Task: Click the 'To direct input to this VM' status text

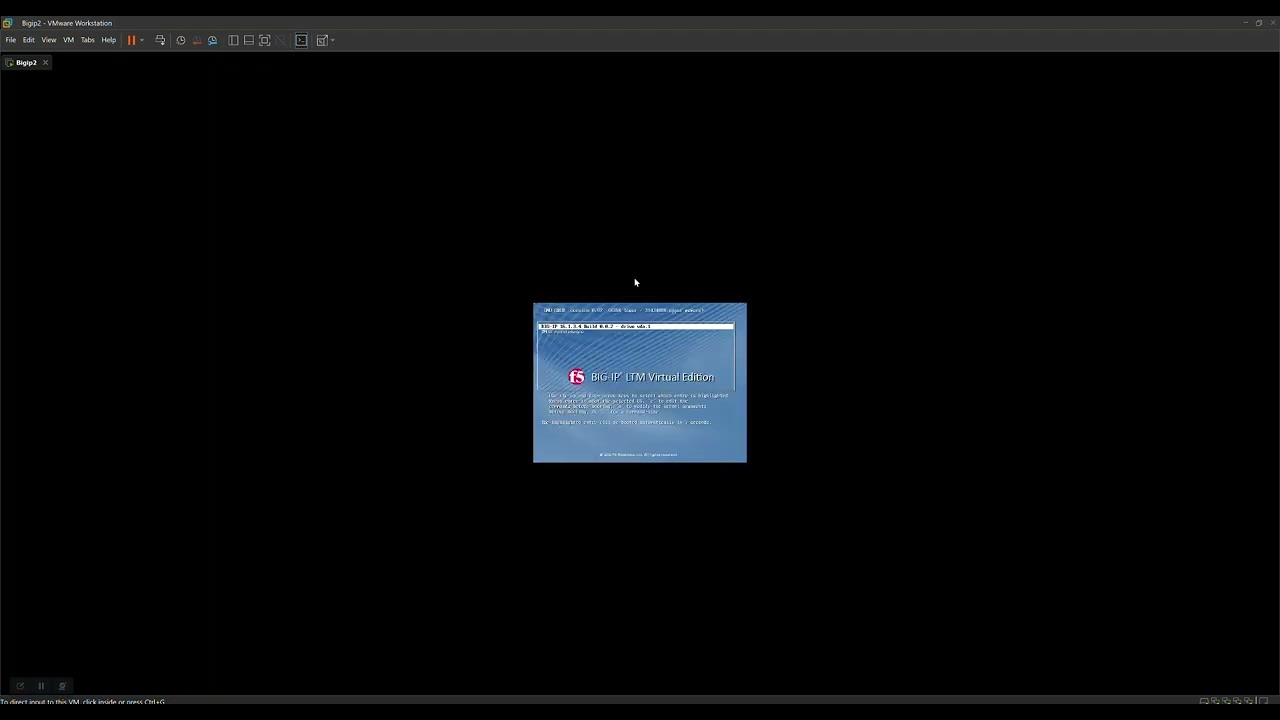Action: 83,702
